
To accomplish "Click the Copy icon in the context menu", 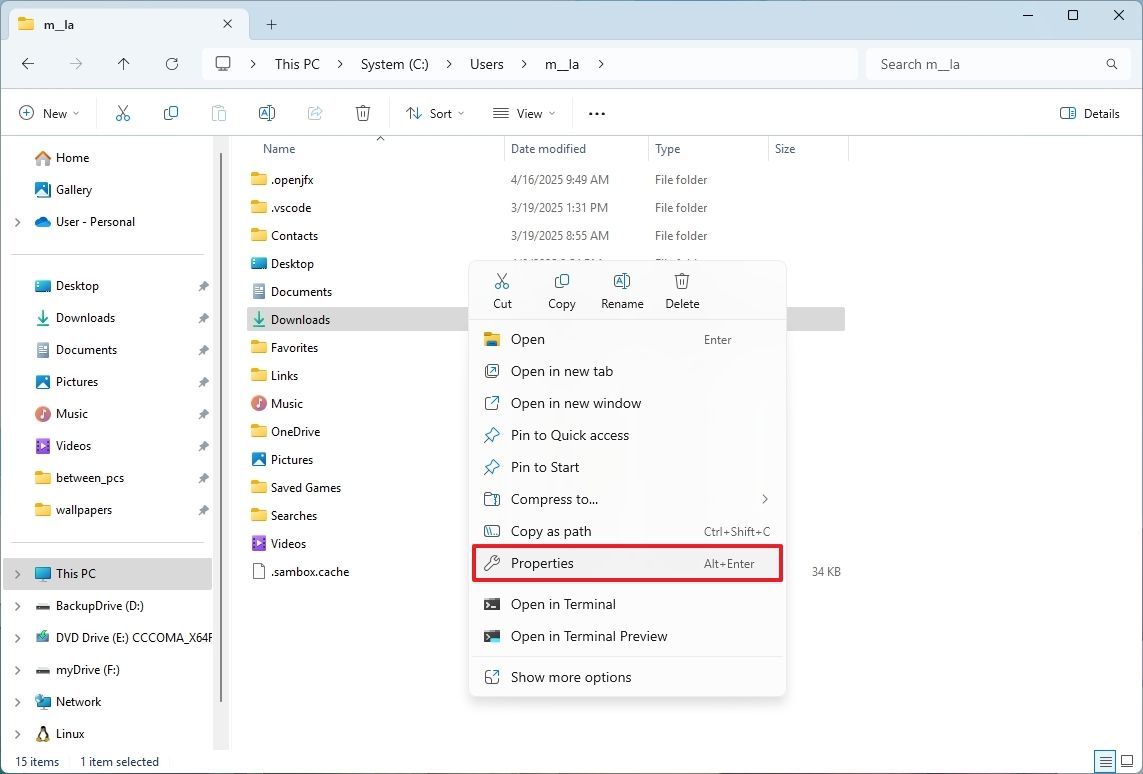I will 561,290.
